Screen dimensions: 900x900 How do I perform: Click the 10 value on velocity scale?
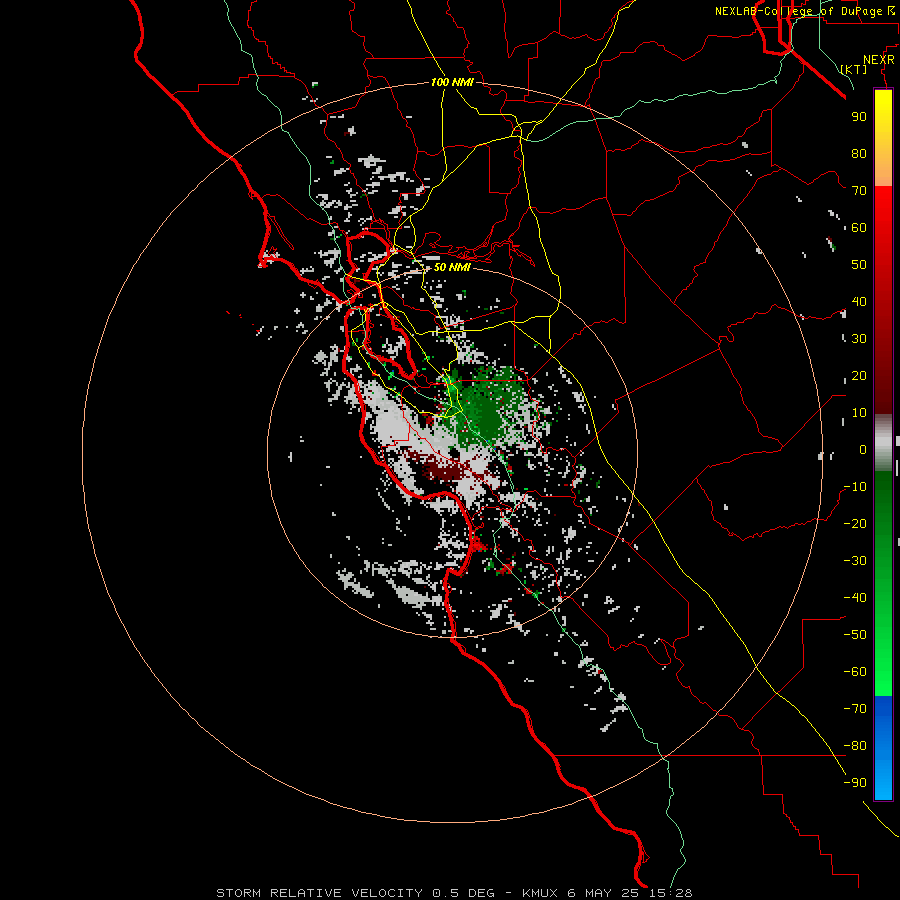tap(859, 413)
